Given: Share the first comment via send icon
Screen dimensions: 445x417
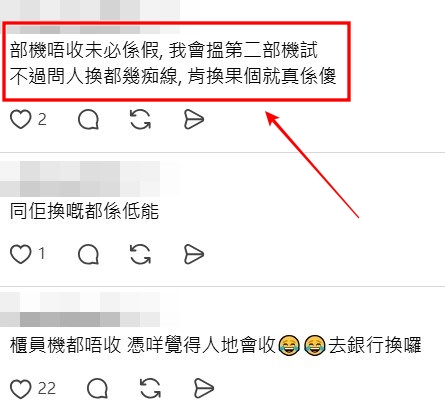Looking at the screenshot, I should tap(194, 119).
